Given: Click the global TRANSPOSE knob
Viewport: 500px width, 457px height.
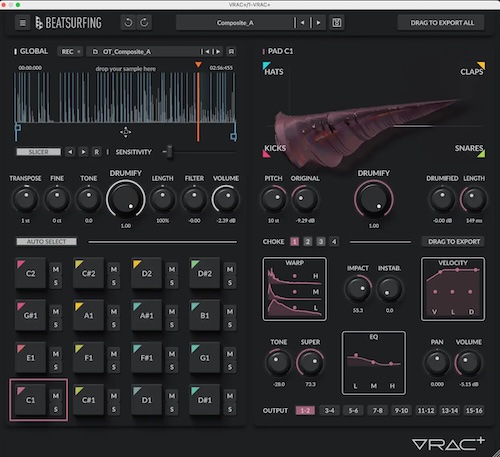Looking at the screenshot, I should click(25, 199).
